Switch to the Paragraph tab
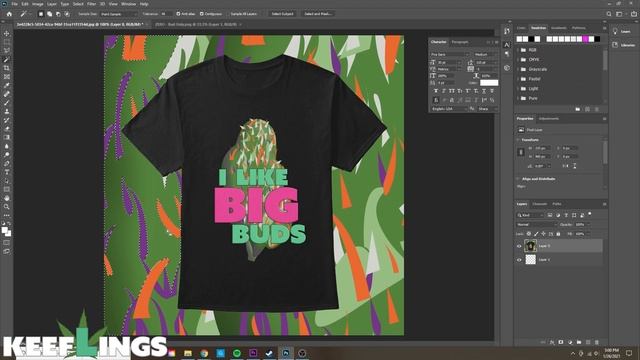 point(460,42)
